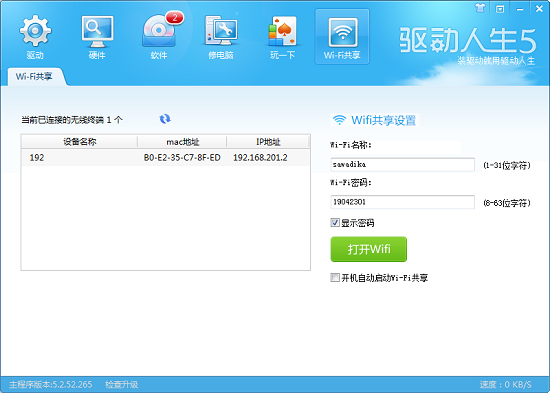Click the mac地址 column header
Image resolution: width=550 pixels, height=393 pixels.
(x=182, y=142)
